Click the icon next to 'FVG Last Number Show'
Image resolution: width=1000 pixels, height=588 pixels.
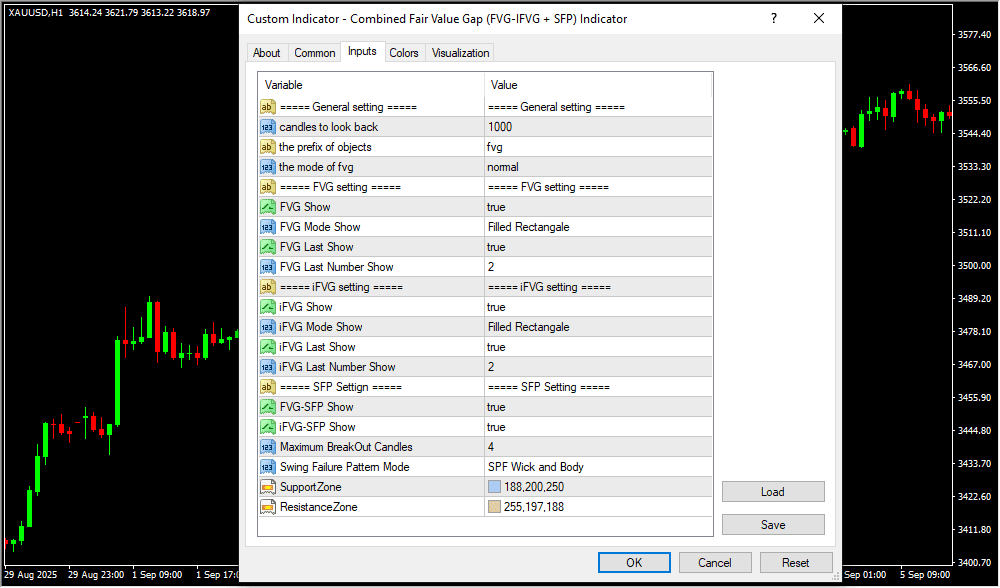[x=267, y=267]
